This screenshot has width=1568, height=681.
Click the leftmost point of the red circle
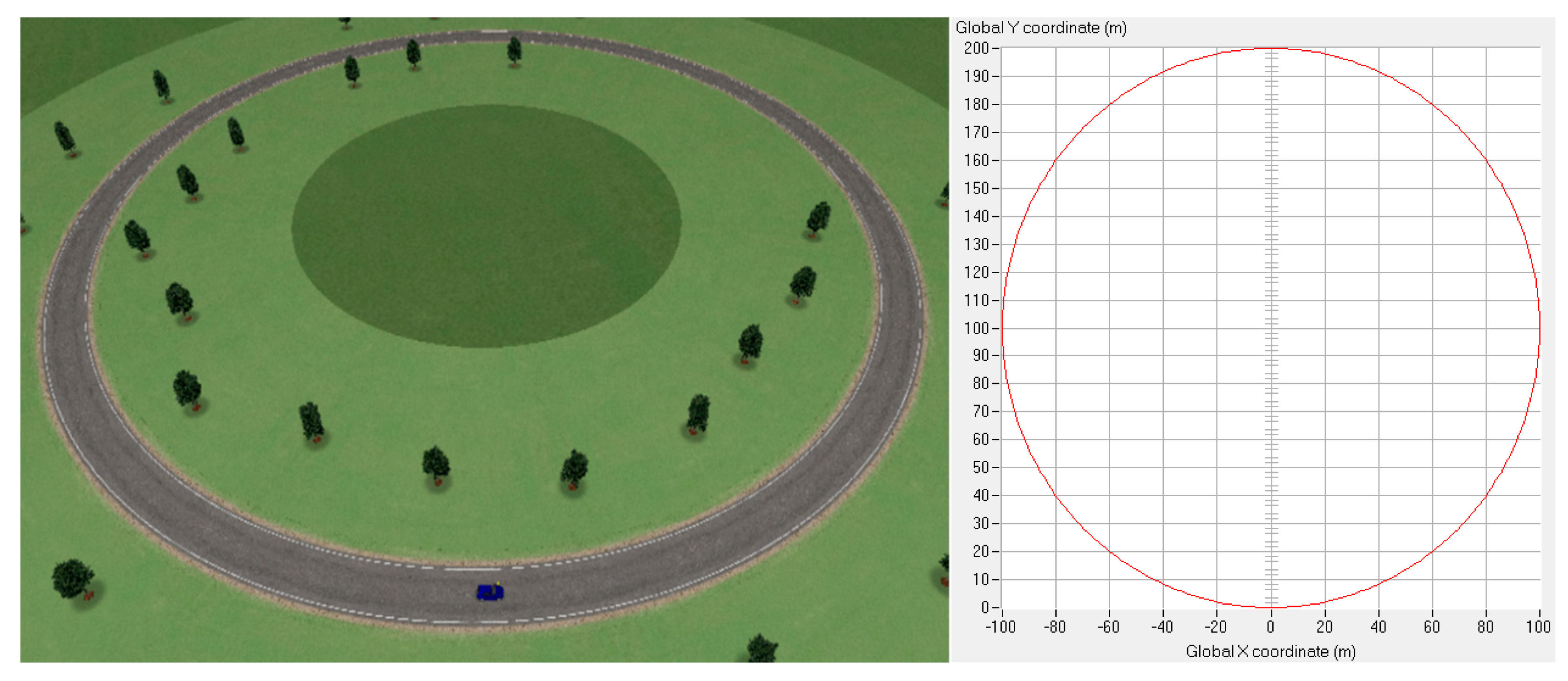click(1003, 329)
